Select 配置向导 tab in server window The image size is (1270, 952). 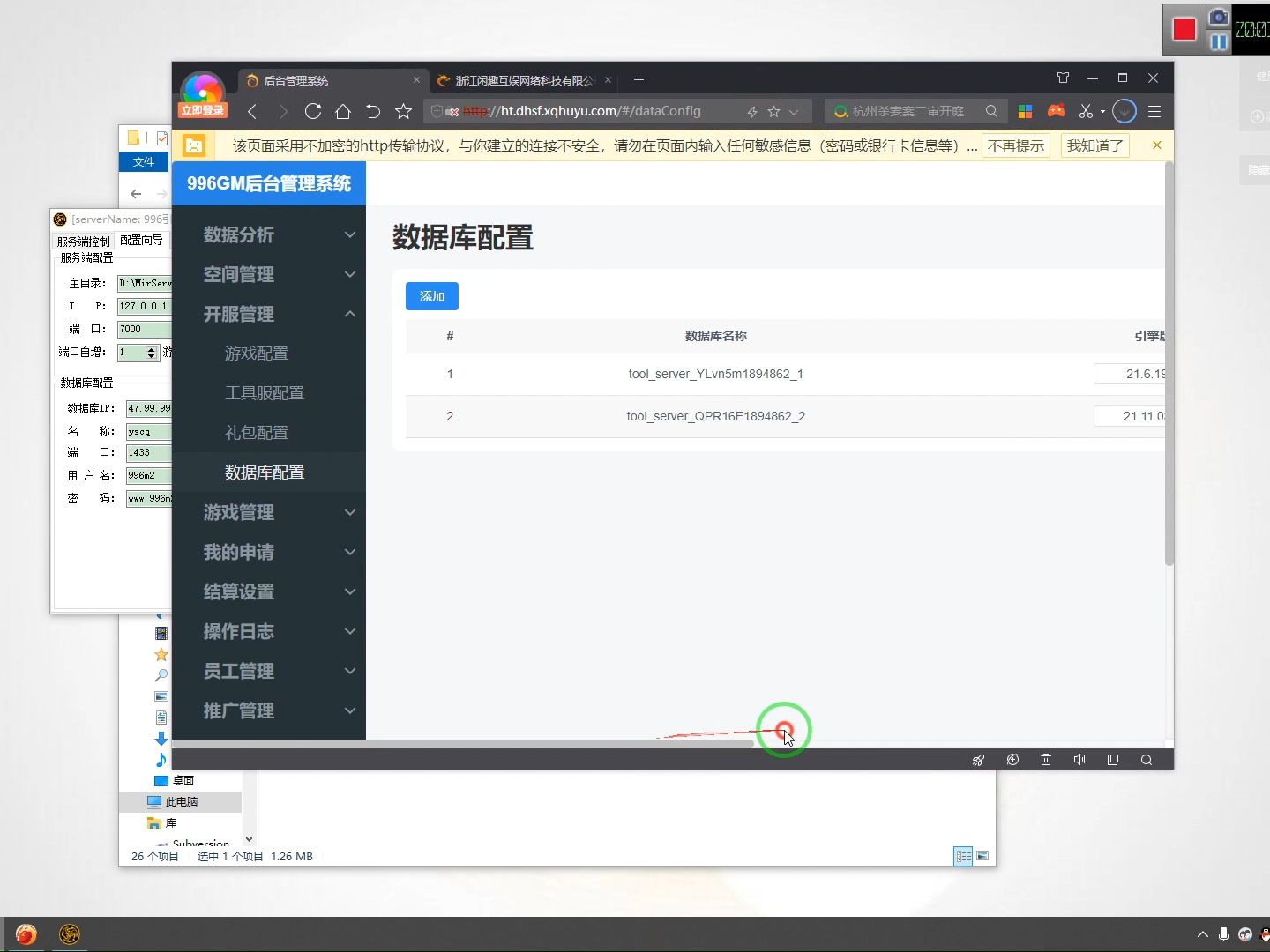click(141, 240)
